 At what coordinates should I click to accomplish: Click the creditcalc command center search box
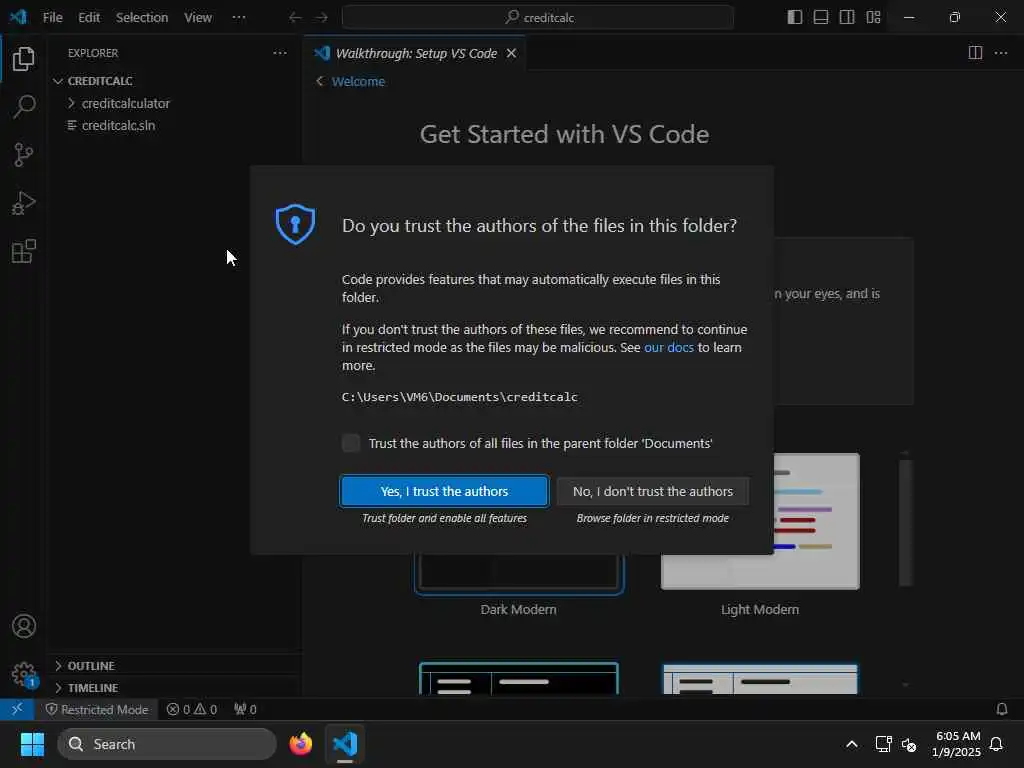click(537, 18)
